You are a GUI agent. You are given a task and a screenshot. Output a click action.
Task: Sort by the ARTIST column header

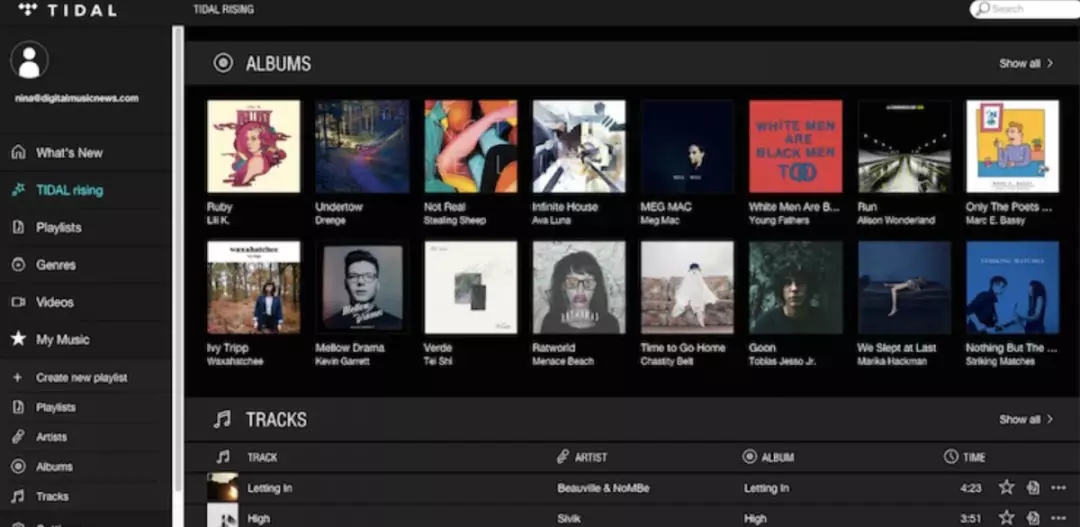[x=590, y=457]
